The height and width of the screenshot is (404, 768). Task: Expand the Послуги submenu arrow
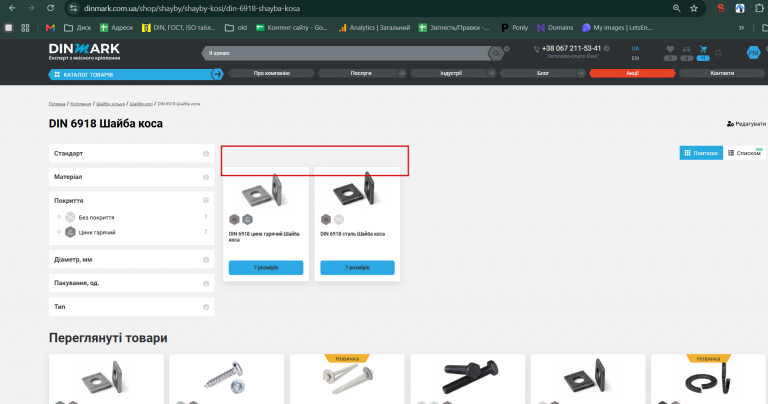[402, 73]
